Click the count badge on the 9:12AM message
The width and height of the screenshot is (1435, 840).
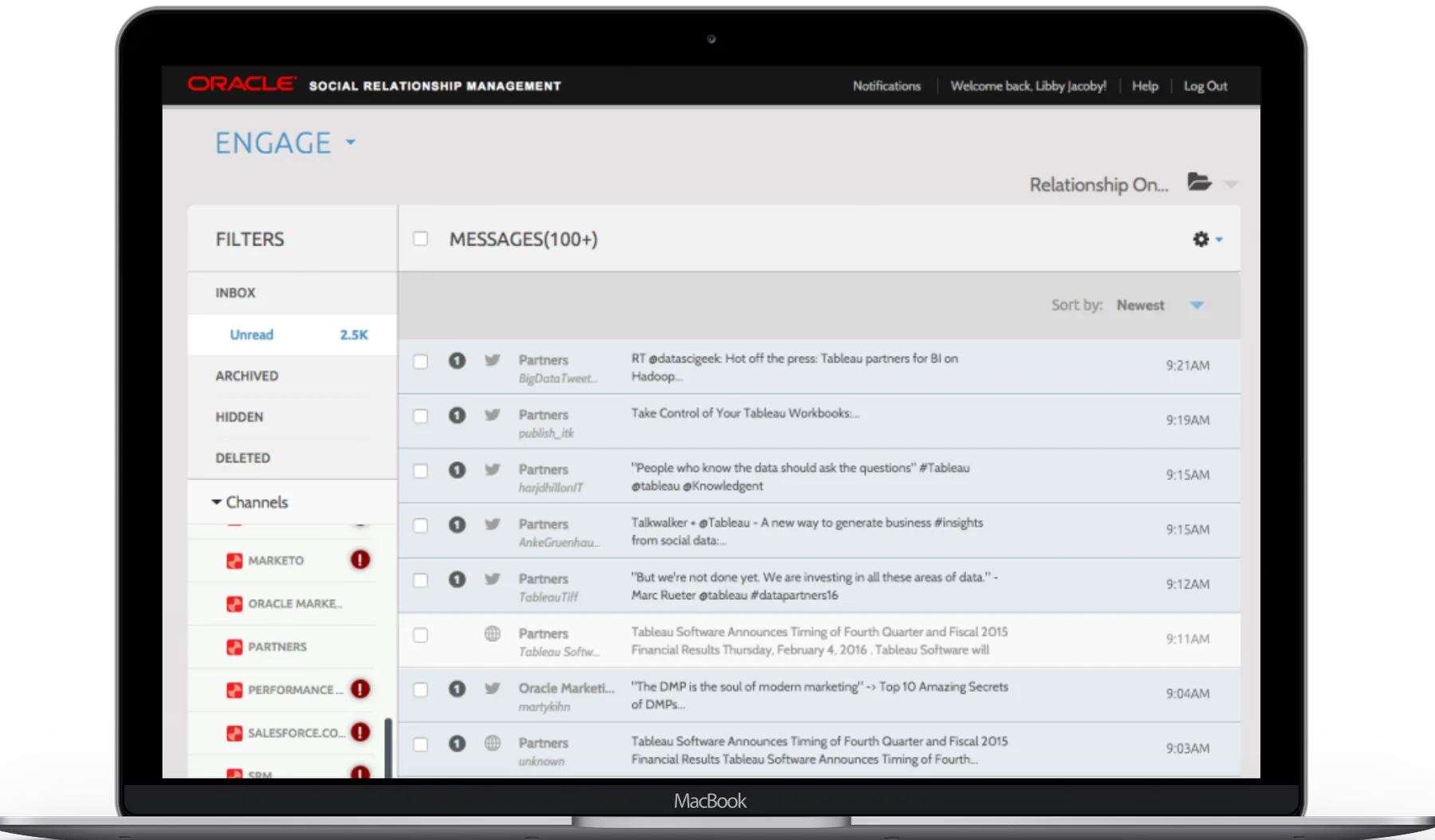click(x=457, y=579)
